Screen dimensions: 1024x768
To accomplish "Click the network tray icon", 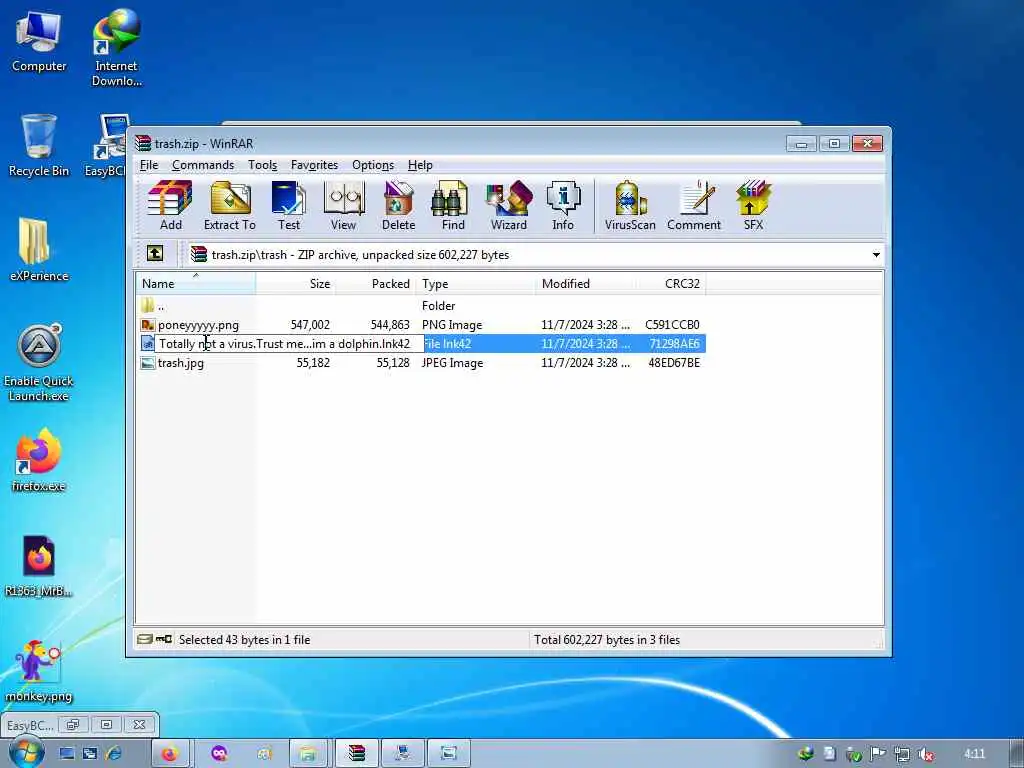I will pyautogui.click(x=902, y=754).
